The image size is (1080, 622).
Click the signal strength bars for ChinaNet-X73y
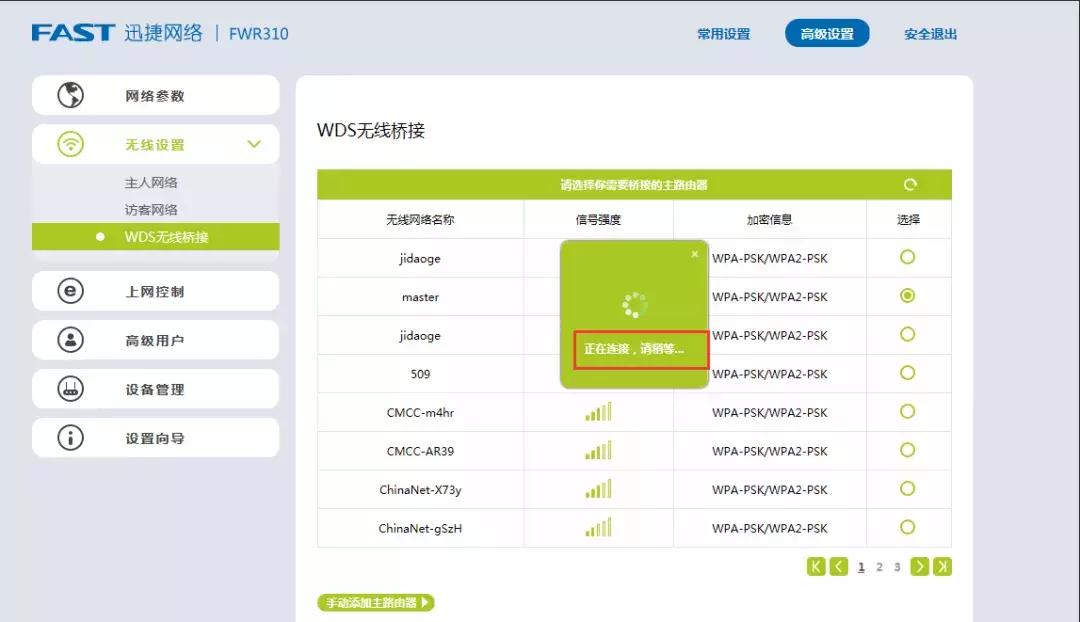[x=598, y=489]
